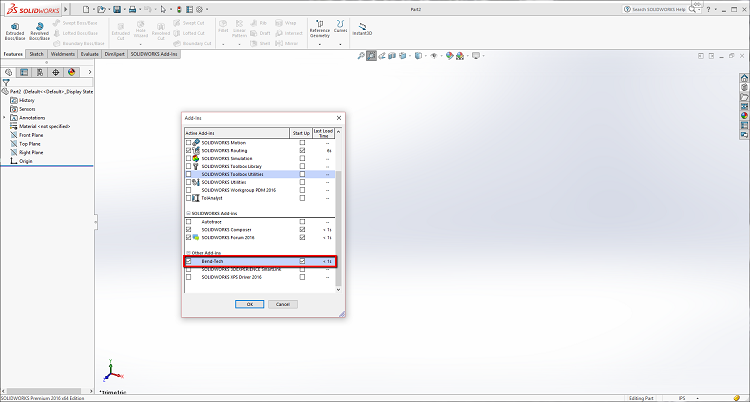Select the Features tab
750x402 pixels.
pos(13,54)
